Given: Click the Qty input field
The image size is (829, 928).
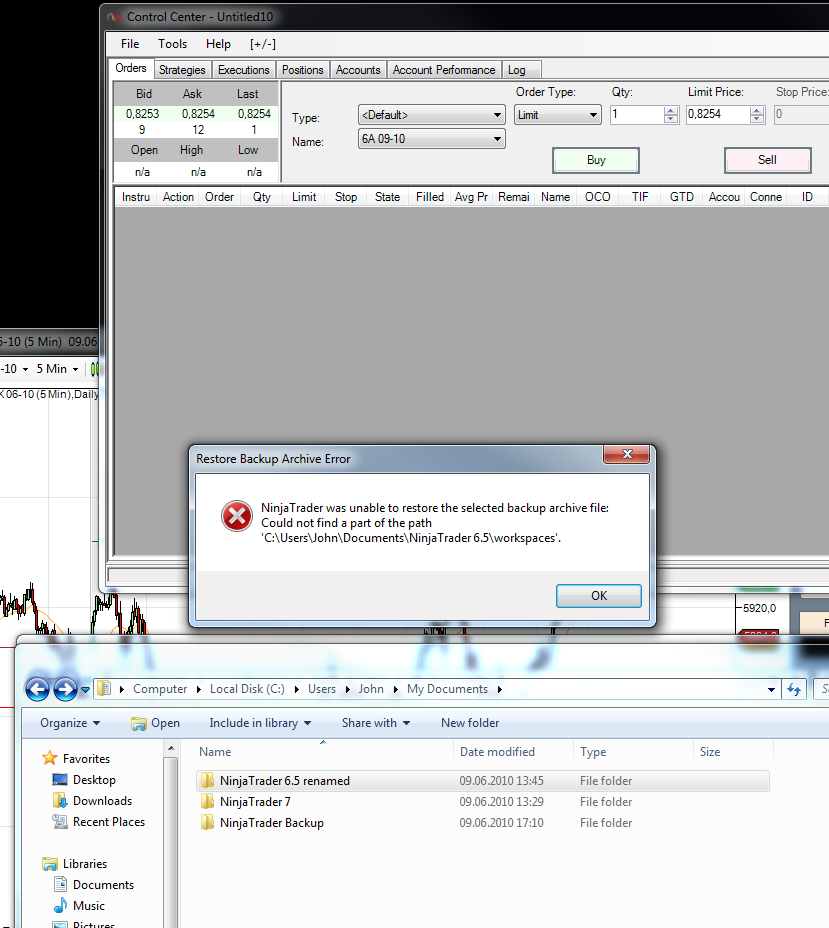Looking at the screenshot, I should (x=637, y=115).
